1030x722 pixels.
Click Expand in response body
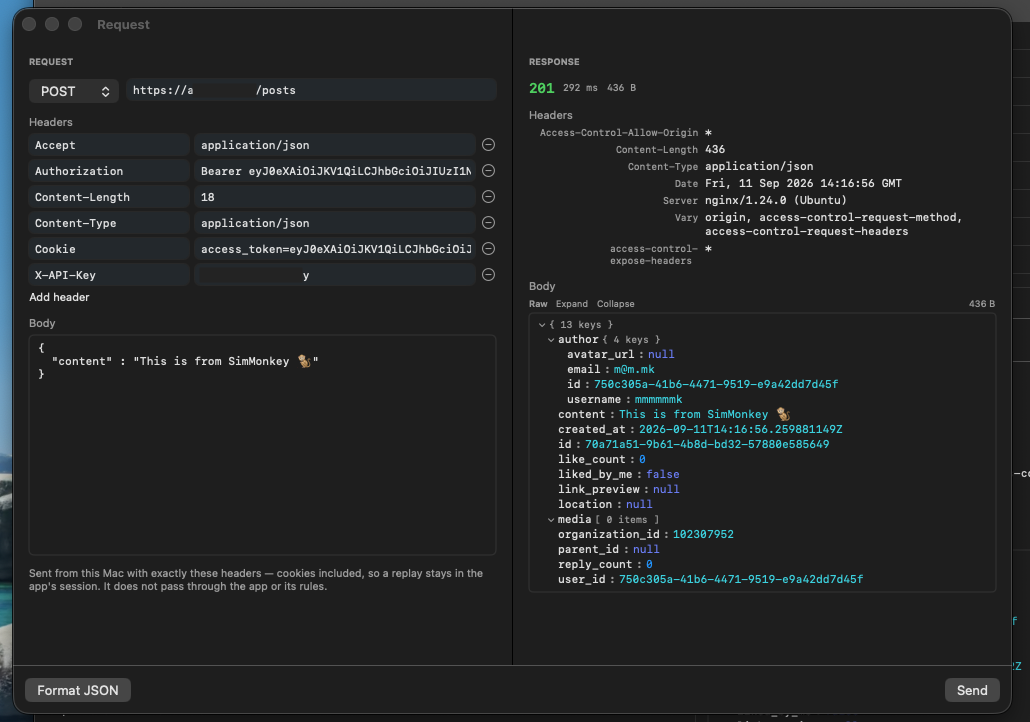(571, 304)
